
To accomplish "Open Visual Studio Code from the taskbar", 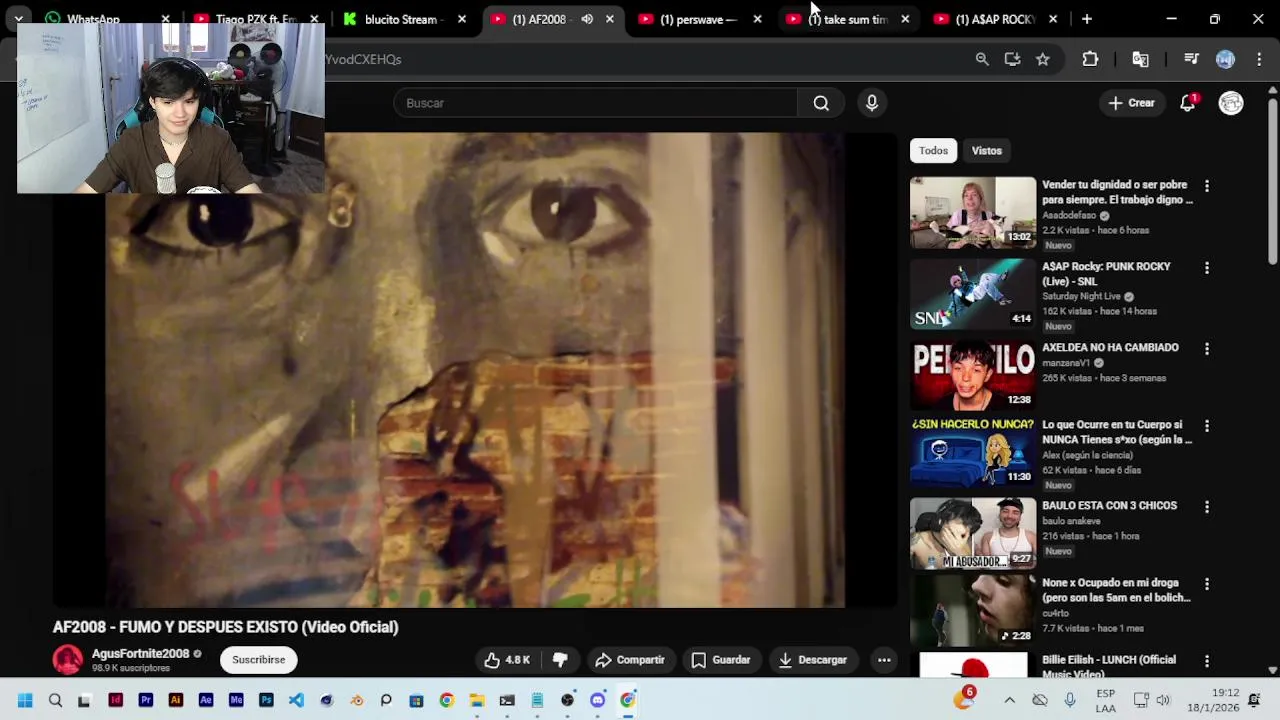I will tap(296, 700).
